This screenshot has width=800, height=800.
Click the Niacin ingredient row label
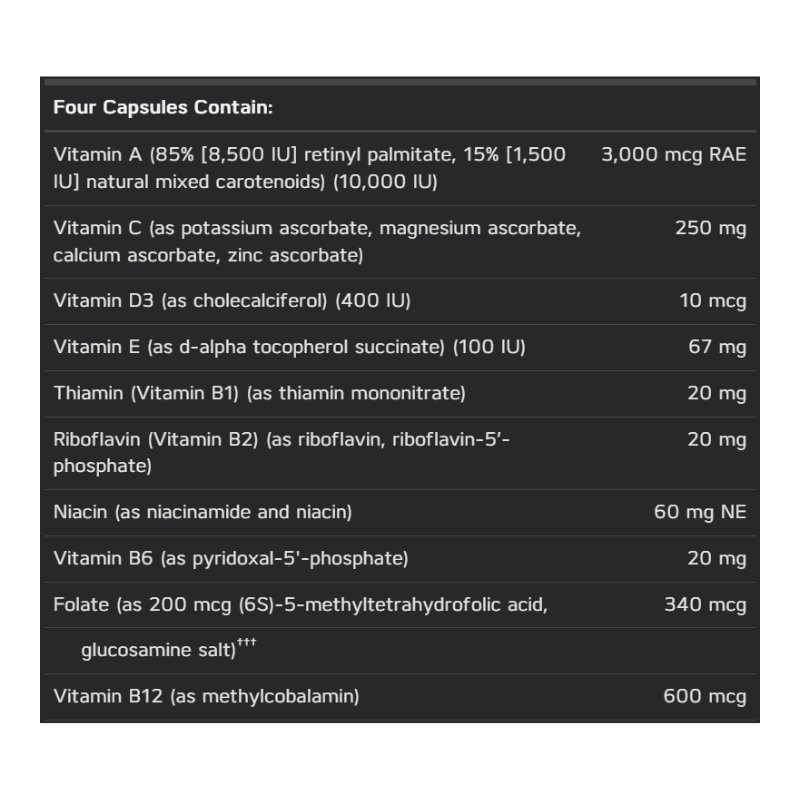202,512
